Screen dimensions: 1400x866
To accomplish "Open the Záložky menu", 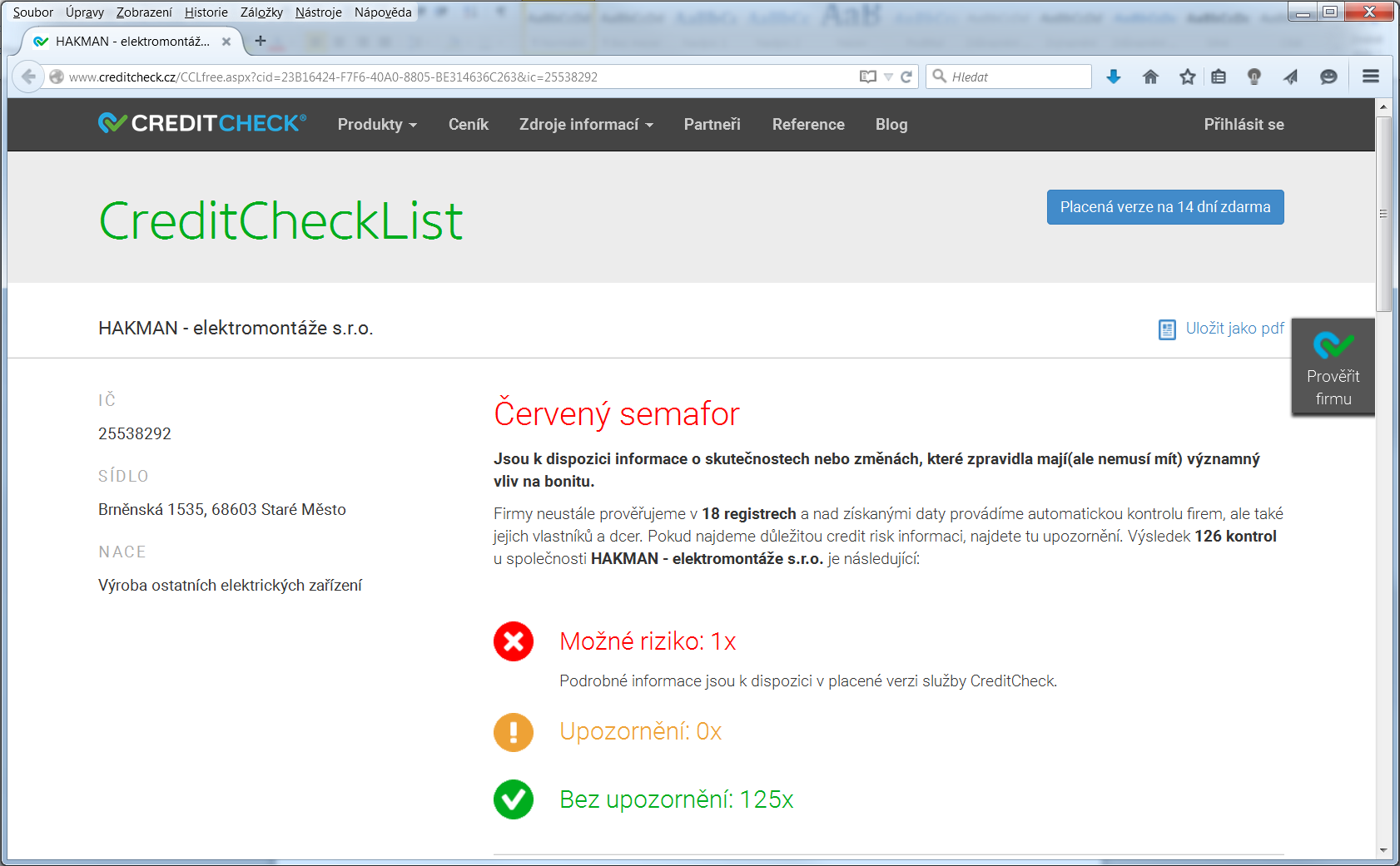I will pos(261,12).
